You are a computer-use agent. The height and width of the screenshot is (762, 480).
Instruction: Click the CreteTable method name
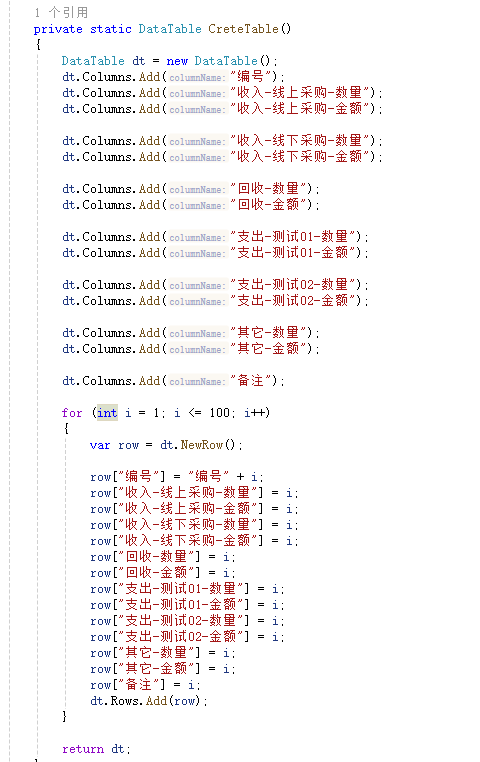[243, 29]
